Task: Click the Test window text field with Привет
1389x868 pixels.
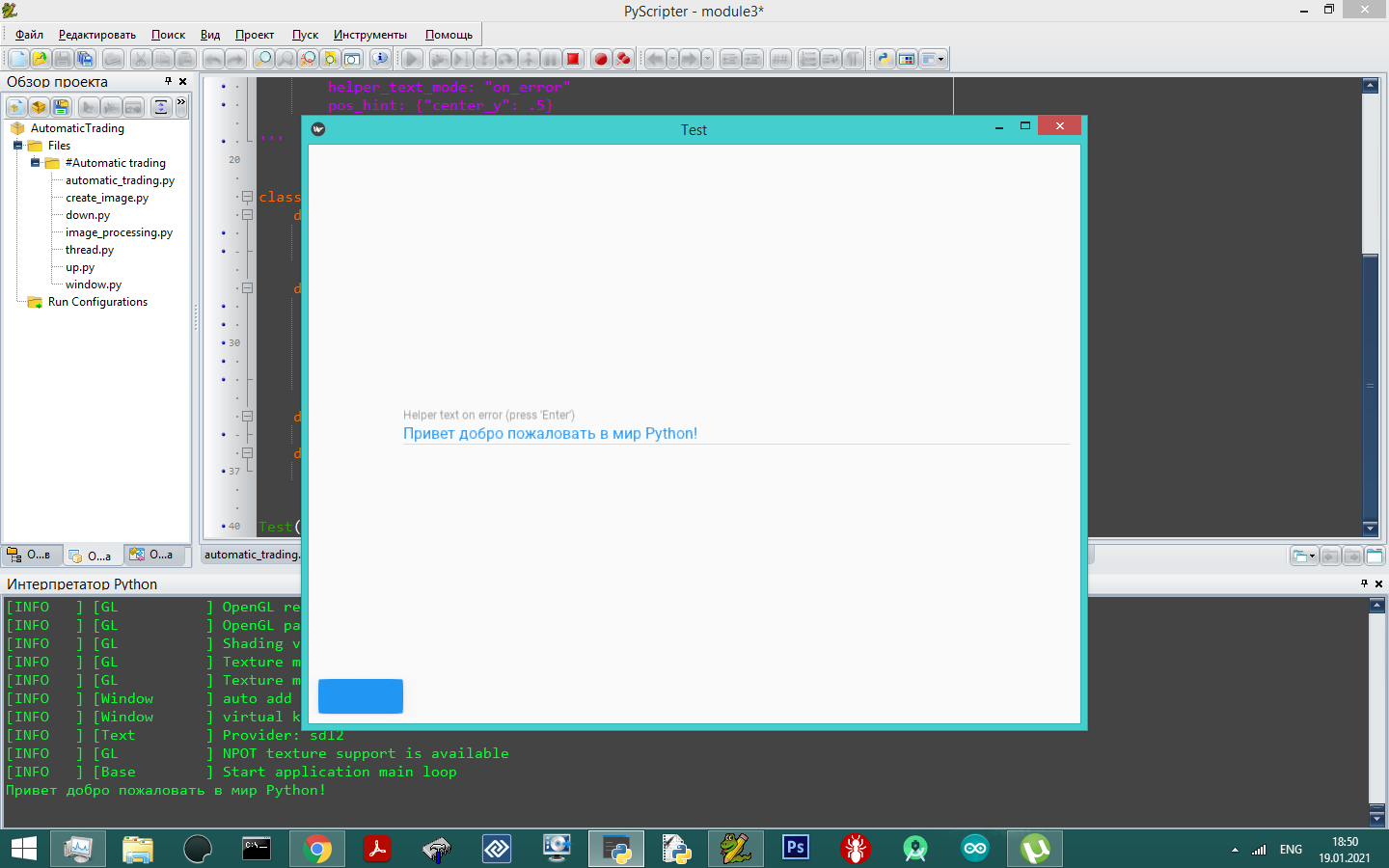Action: click(x=736, y=434)
